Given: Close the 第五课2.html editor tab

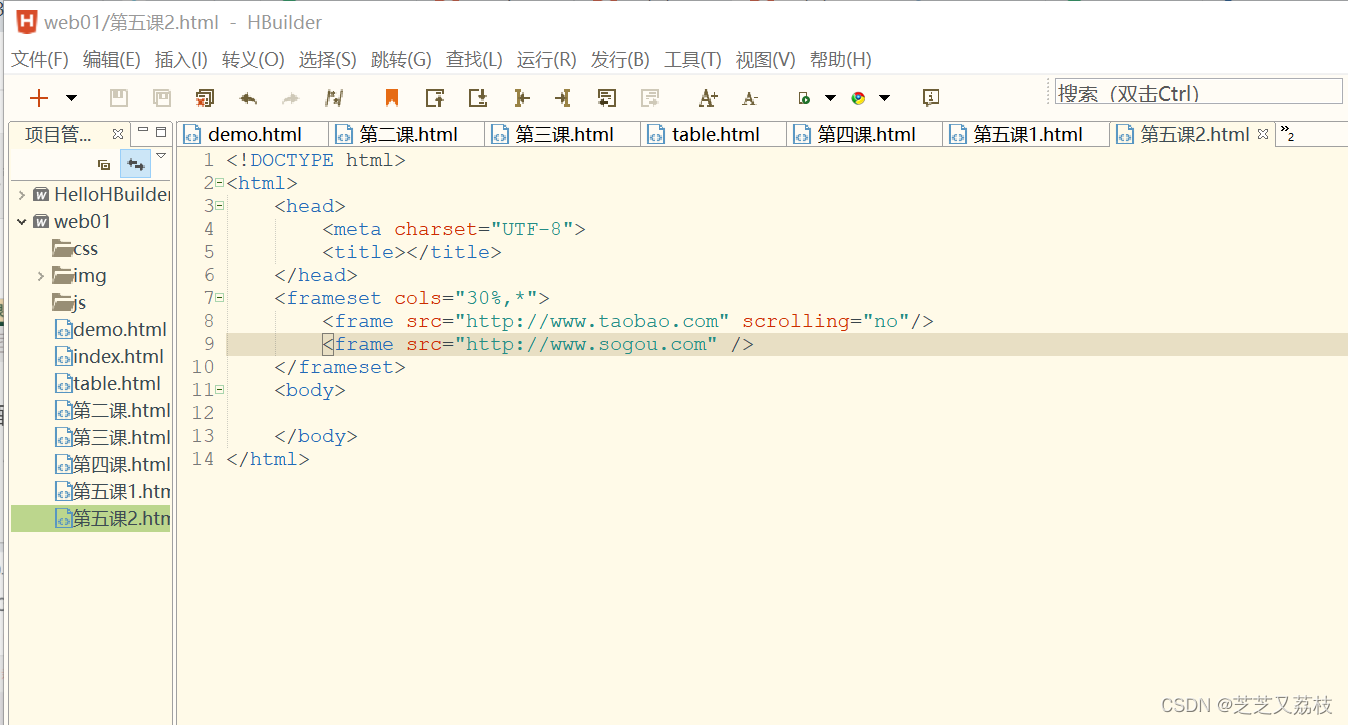Looking at the screenshot, I should tap(1263, 134).
